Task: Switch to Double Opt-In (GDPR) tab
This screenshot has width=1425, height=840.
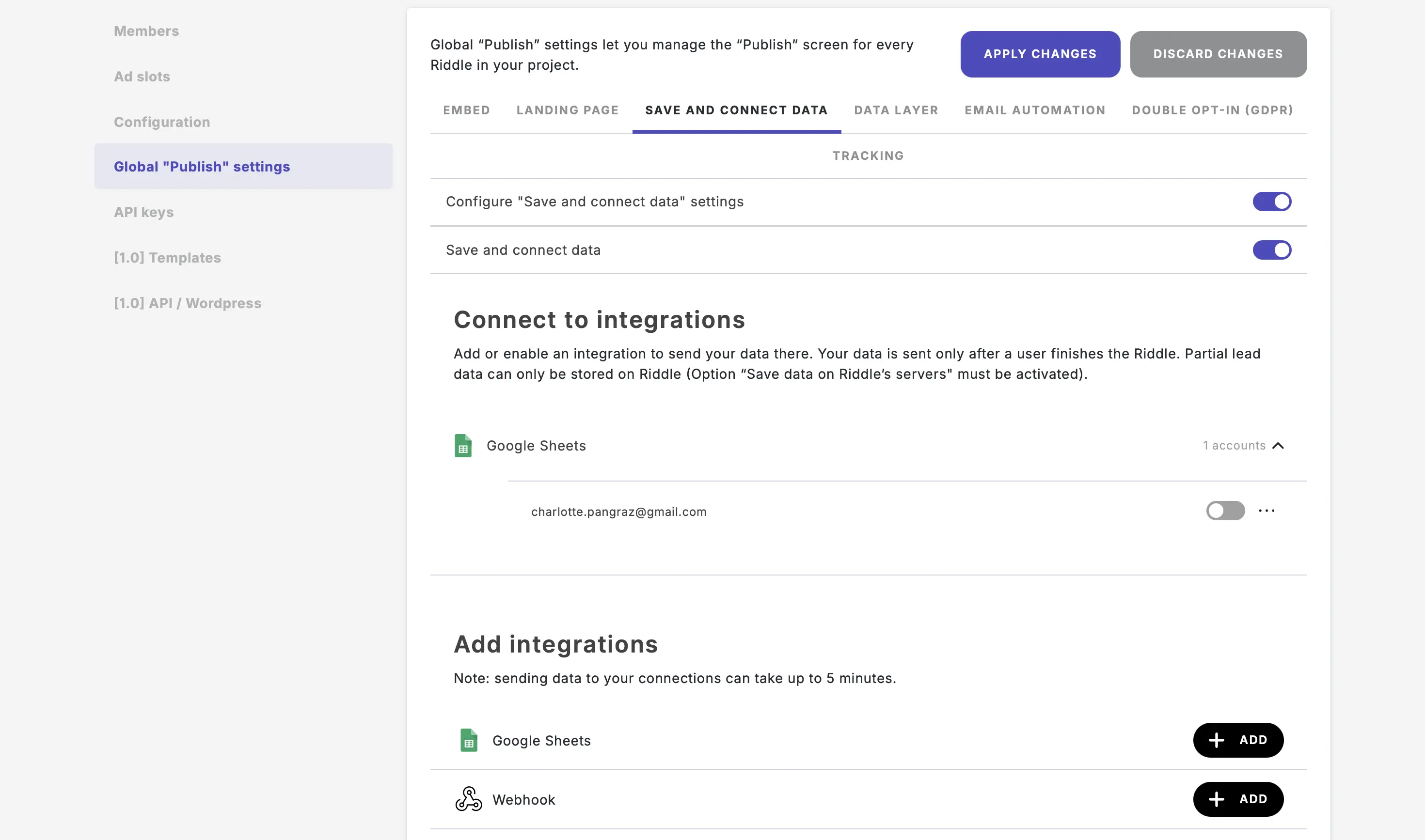Action: (1212, 110)
